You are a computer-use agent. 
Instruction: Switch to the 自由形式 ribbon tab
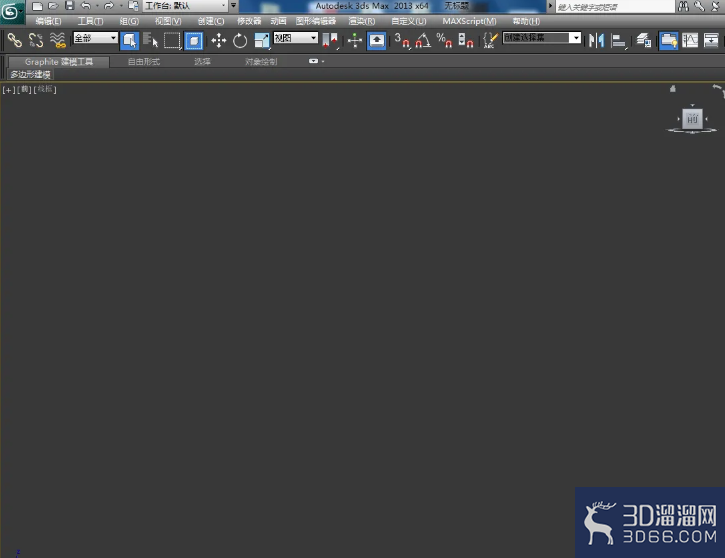coord(144,62)
